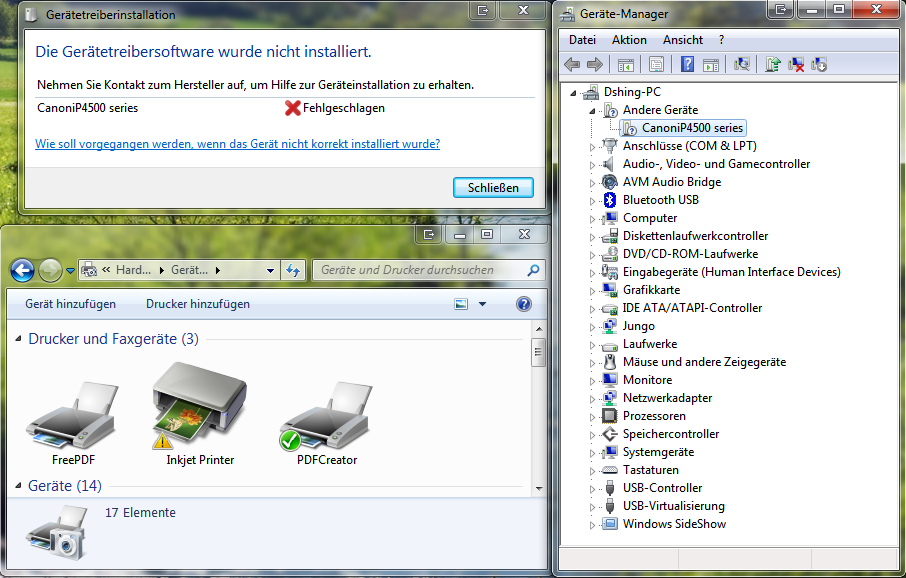Screen dimensions: 906x578
Task: Click the blue Back button in Geräte und Drucker
Action: point(22,270)
